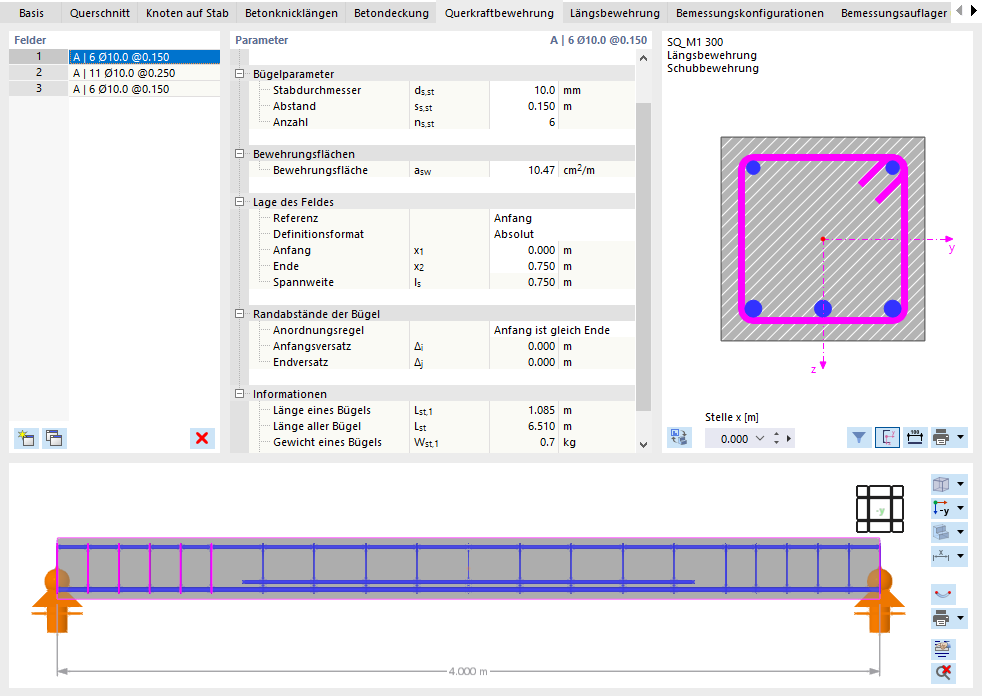Toggle the member dimension x icon

(x=941, y=556)
